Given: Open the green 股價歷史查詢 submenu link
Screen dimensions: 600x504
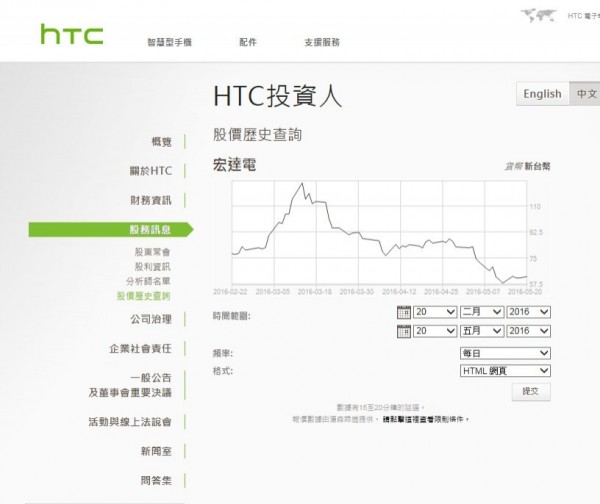Looking at the screenshot, I should pyautogui.click(x=143, y=296).
